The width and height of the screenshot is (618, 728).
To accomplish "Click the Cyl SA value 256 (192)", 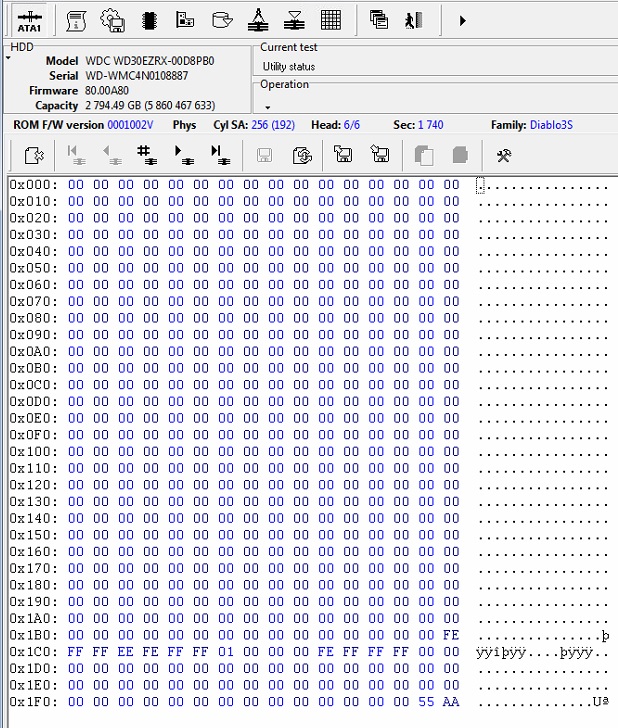I will [273, 125].
